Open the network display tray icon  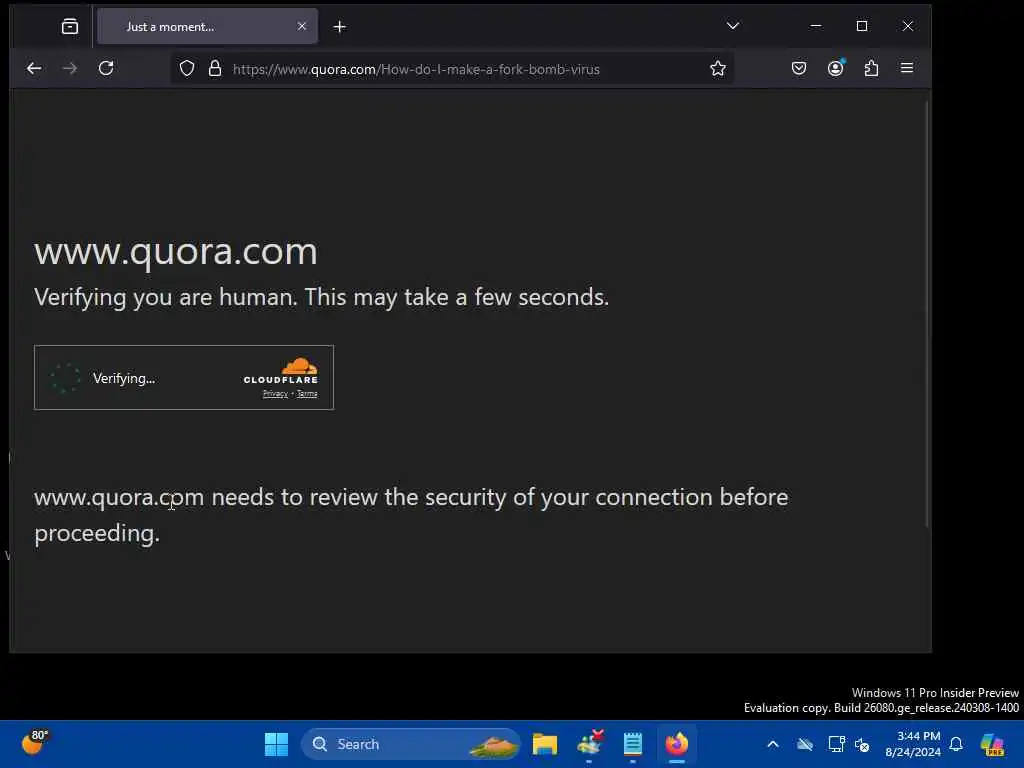click(837, 744)
